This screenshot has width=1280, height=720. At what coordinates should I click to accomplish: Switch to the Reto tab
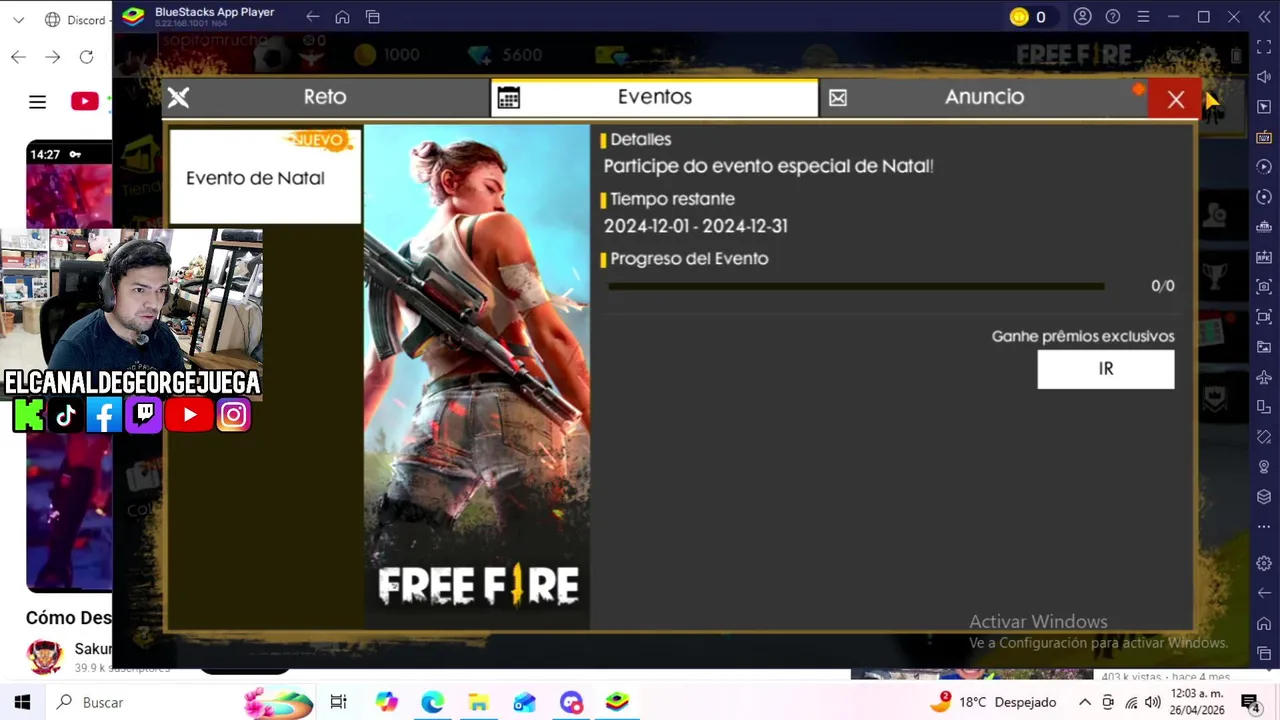pos(325,97)
